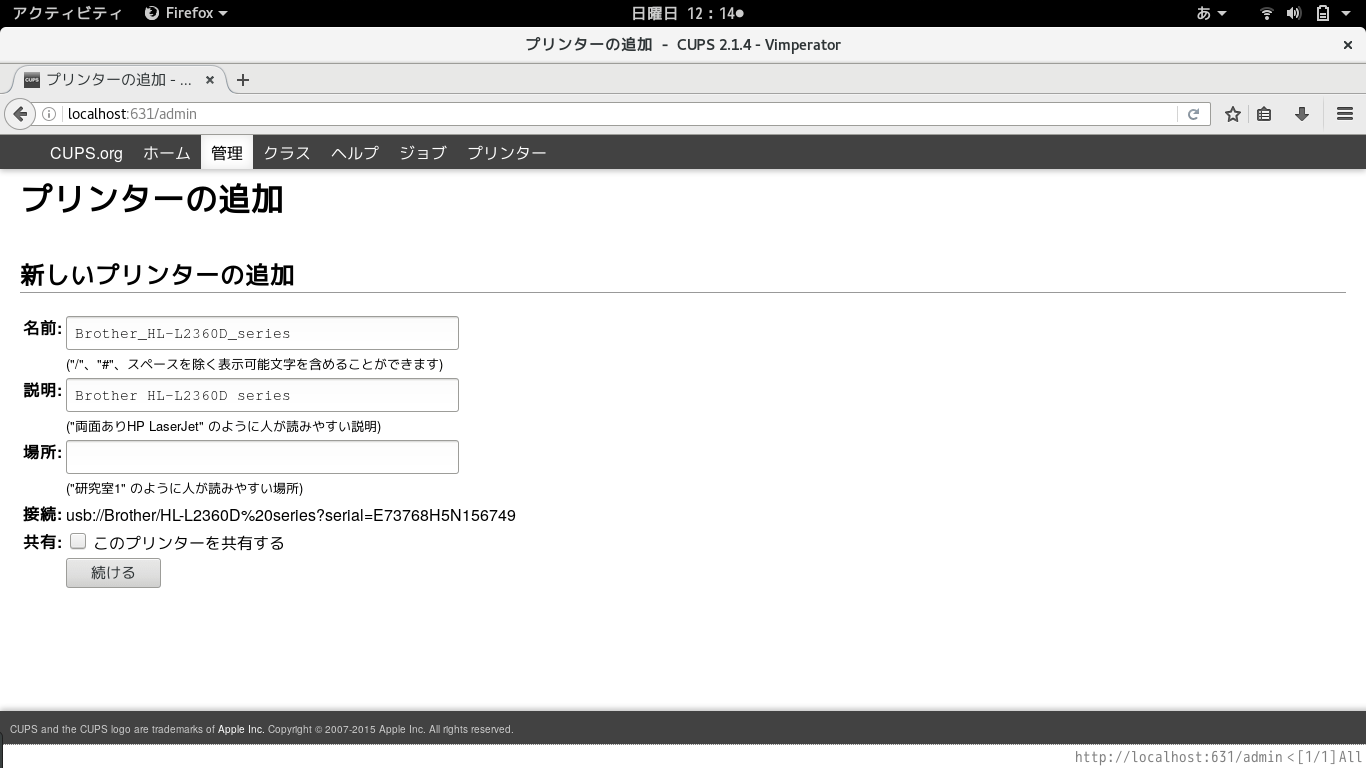This screenshot has width=1366, height=768.
Task: Reload the page with the refresh icon
Action: pos(1193,114)
